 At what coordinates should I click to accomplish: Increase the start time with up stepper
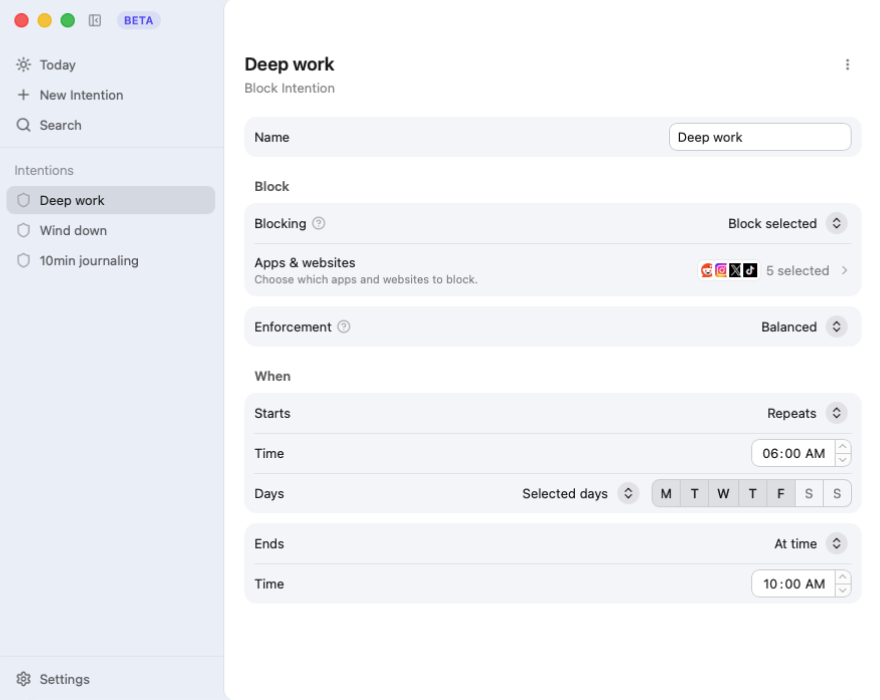coord(843,447)
